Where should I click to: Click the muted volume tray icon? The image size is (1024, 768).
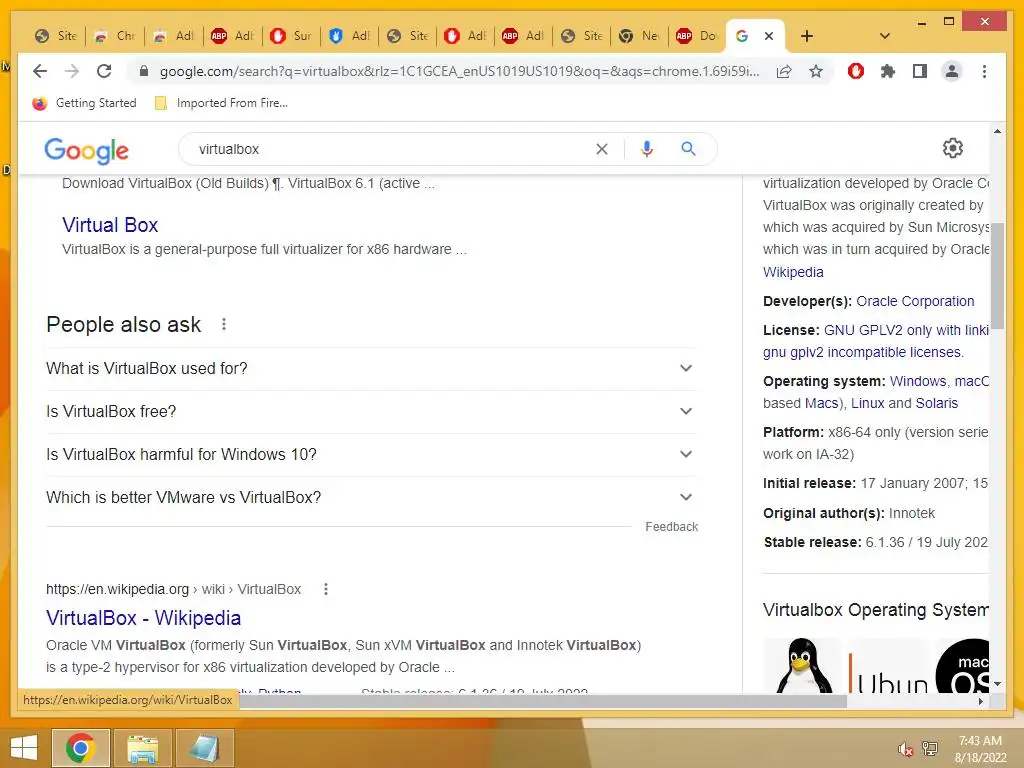click(904, 749)
